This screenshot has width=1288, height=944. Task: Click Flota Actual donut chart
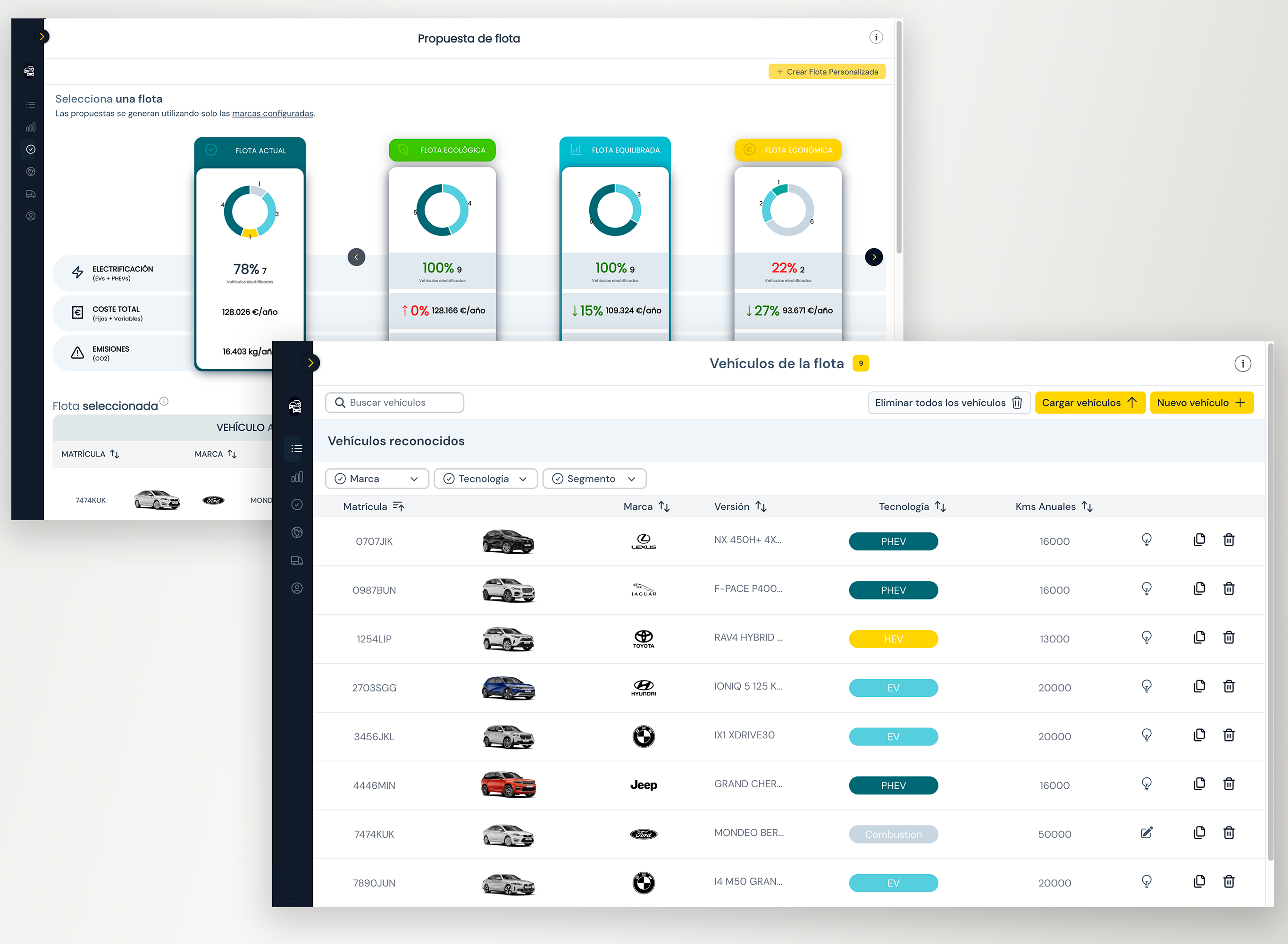click(250, 211)
